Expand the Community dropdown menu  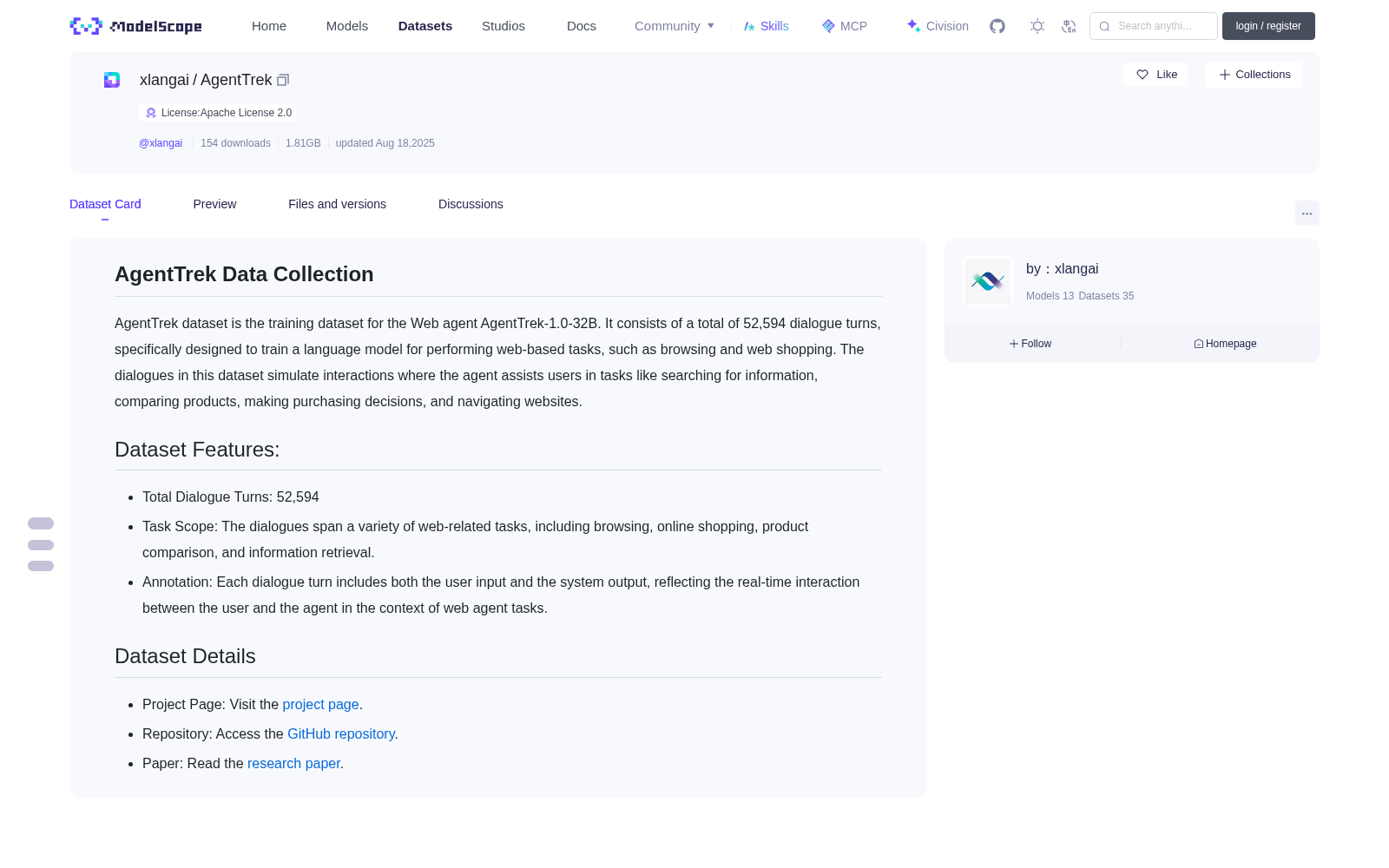pos(675,26)
